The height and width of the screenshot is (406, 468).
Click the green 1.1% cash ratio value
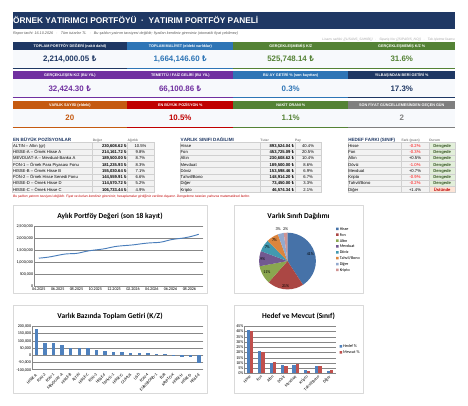tap(290, 117)
